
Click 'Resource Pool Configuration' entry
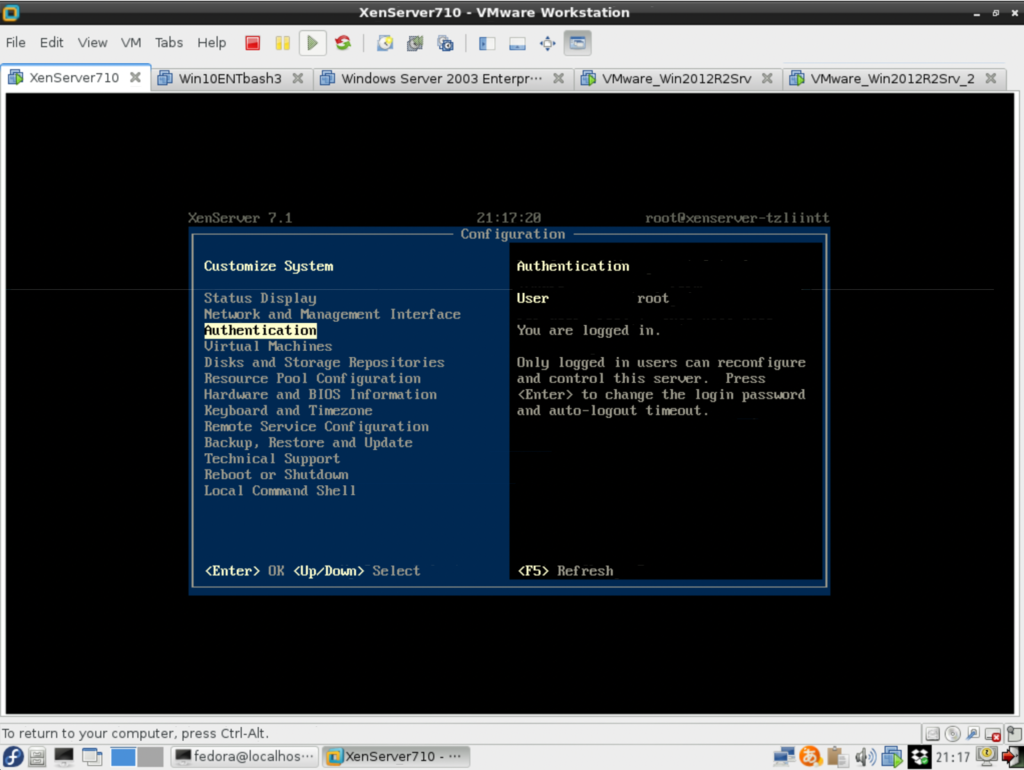click(x=312, y=379)
